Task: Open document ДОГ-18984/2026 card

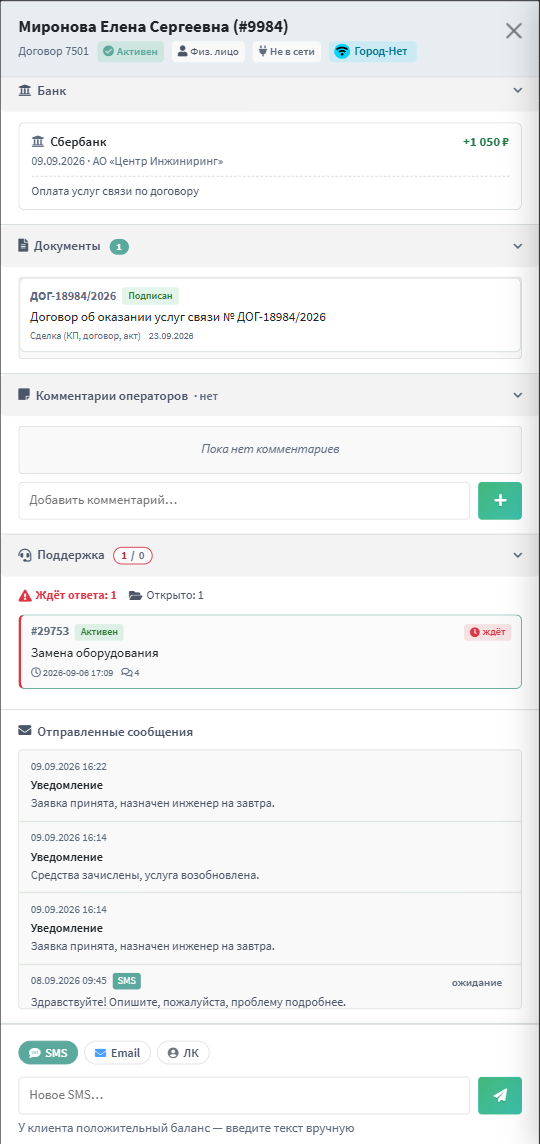Action: click(270, 315)
